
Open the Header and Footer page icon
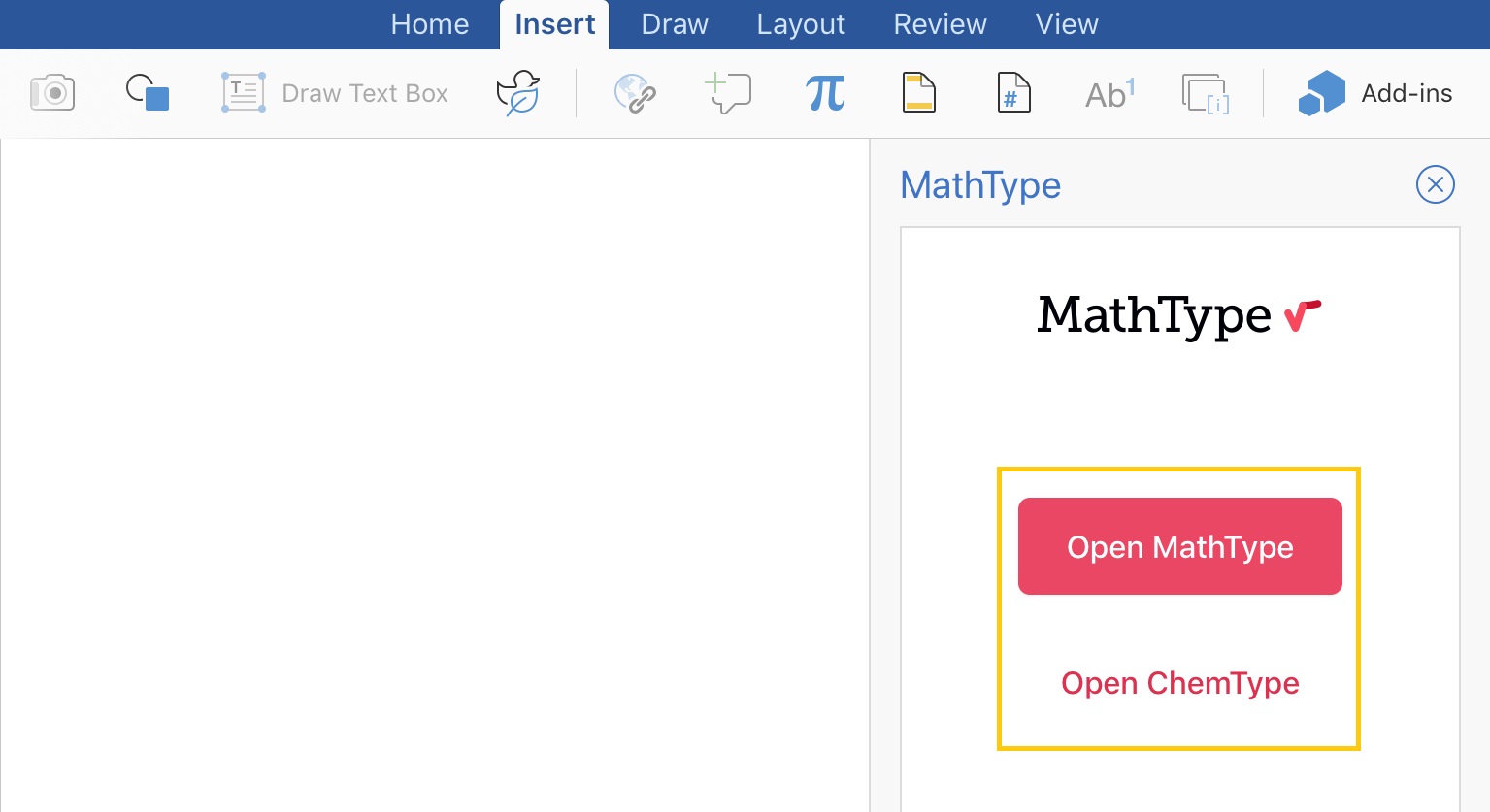(918, 93)
